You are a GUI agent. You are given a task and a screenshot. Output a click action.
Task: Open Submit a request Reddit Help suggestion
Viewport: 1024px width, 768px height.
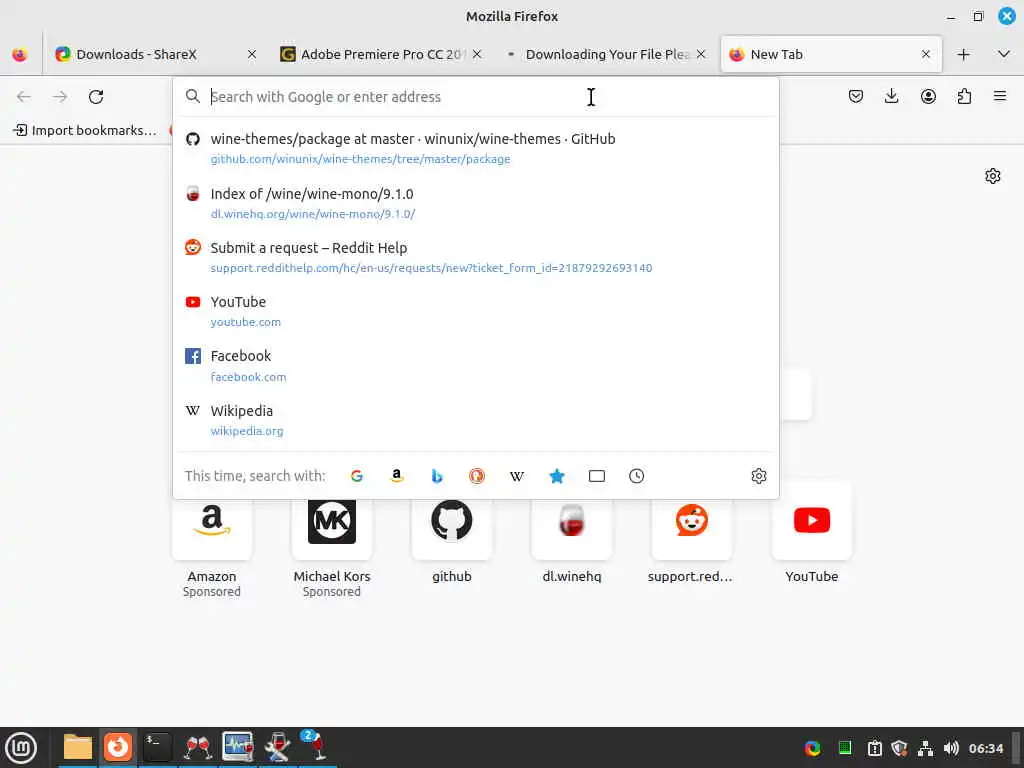[476, 257]
